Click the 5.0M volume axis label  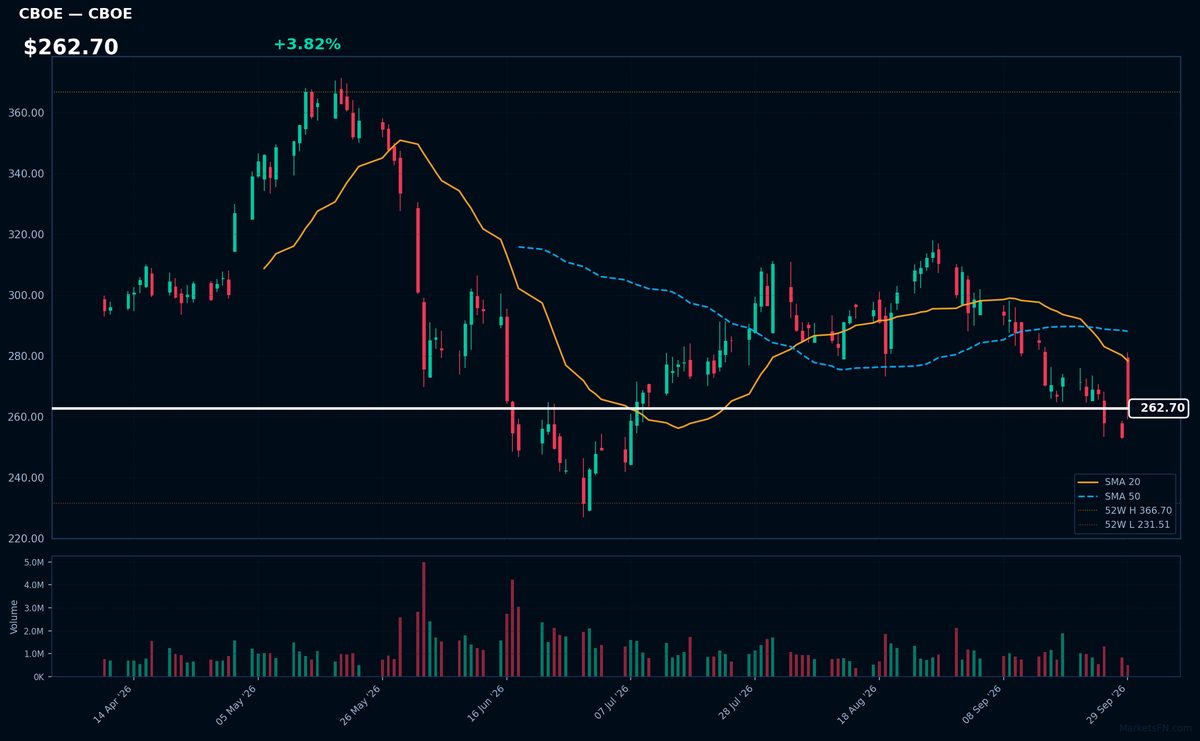pos(33,563)
